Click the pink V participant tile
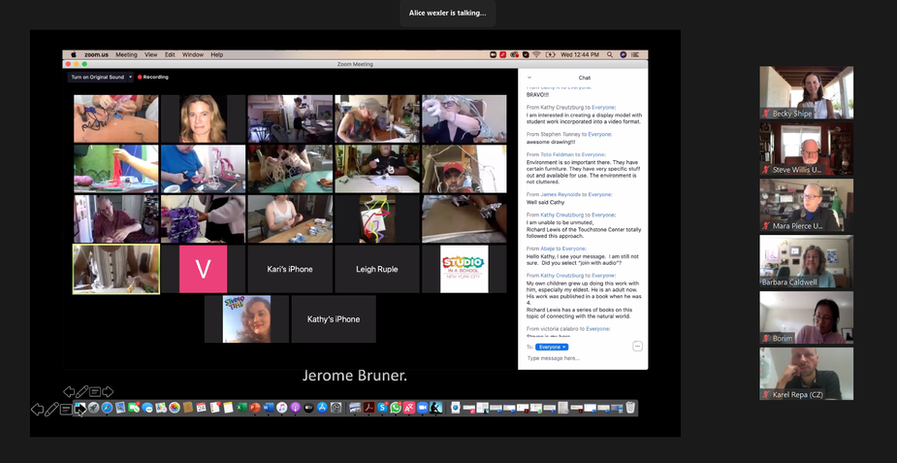 [x=203, y=269]
